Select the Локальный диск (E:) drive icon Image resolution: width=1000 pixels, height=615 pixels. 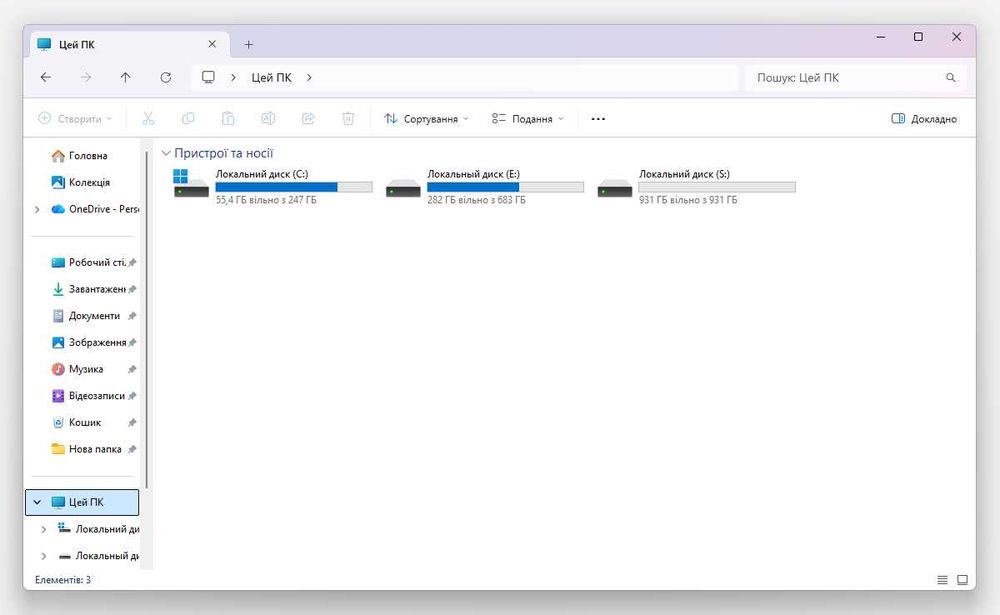pyautogui.click(x=403, y=188)
